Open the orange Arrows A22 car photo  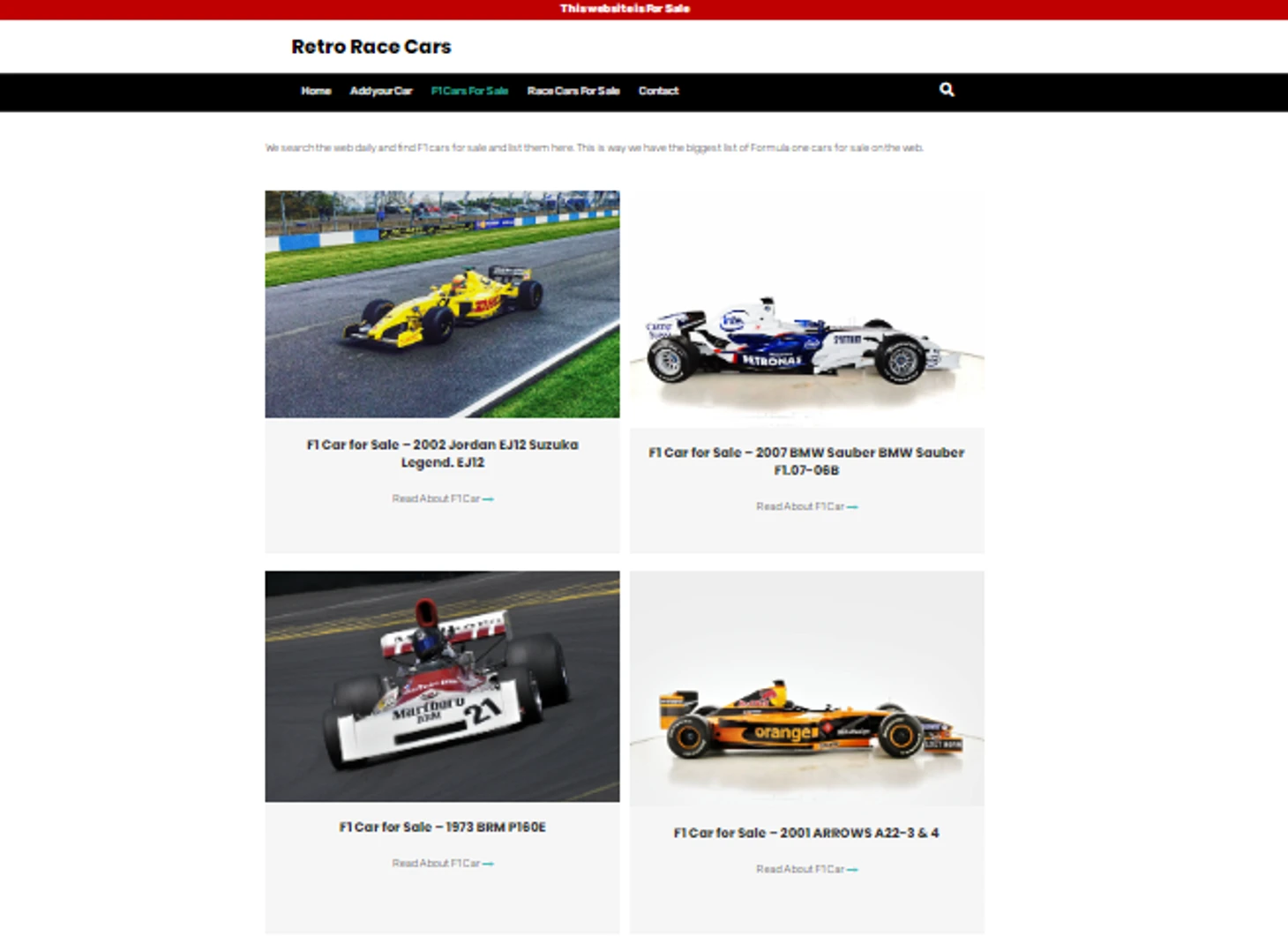pos(806,688)
